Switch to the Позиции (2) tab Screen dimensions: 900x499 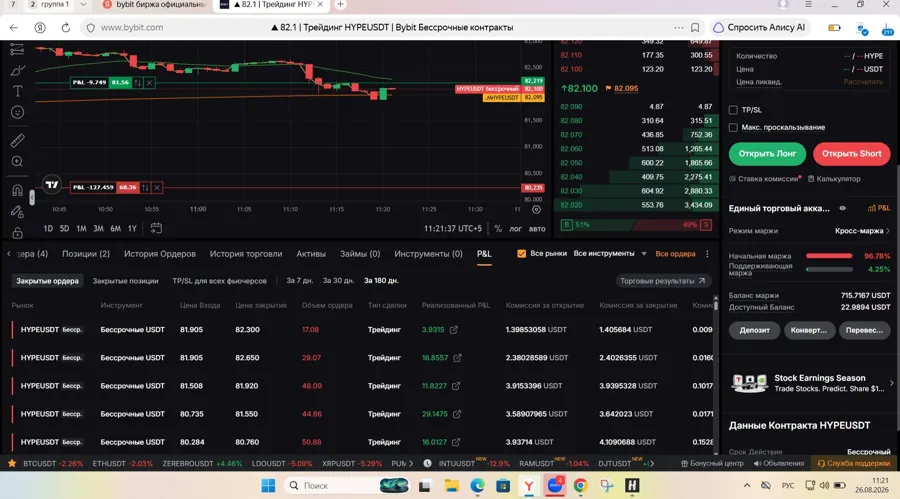click(86, 254)
